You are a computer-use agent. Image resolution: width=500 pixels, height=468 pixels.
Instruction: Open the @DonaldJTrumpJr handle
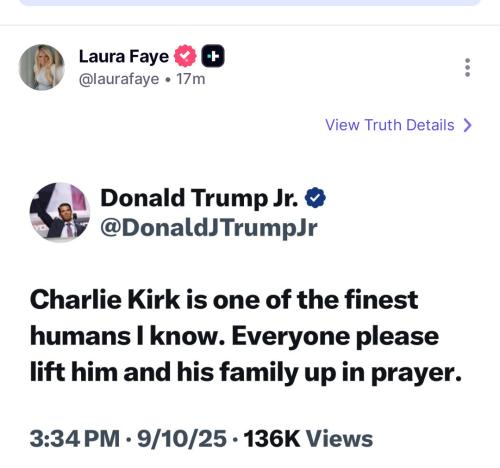pos(209,228)
